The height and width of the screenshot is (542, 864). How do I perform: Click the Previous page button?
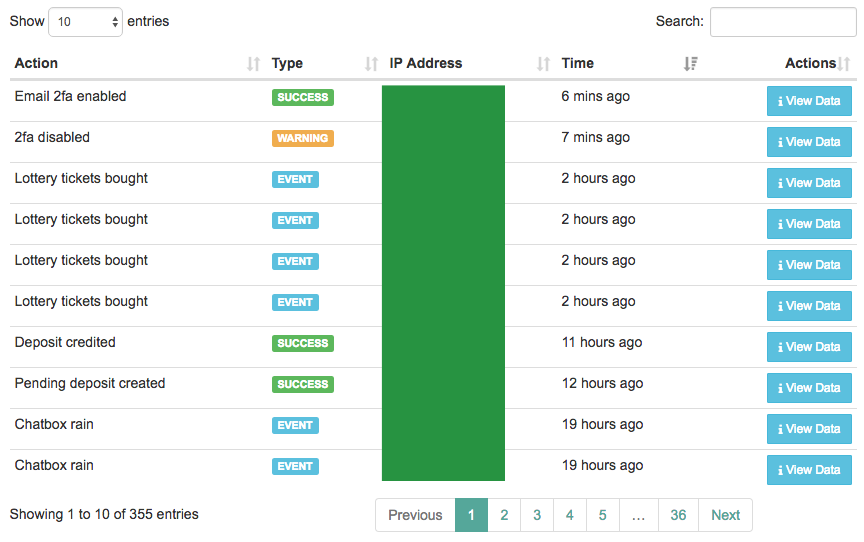coord(415,515)
